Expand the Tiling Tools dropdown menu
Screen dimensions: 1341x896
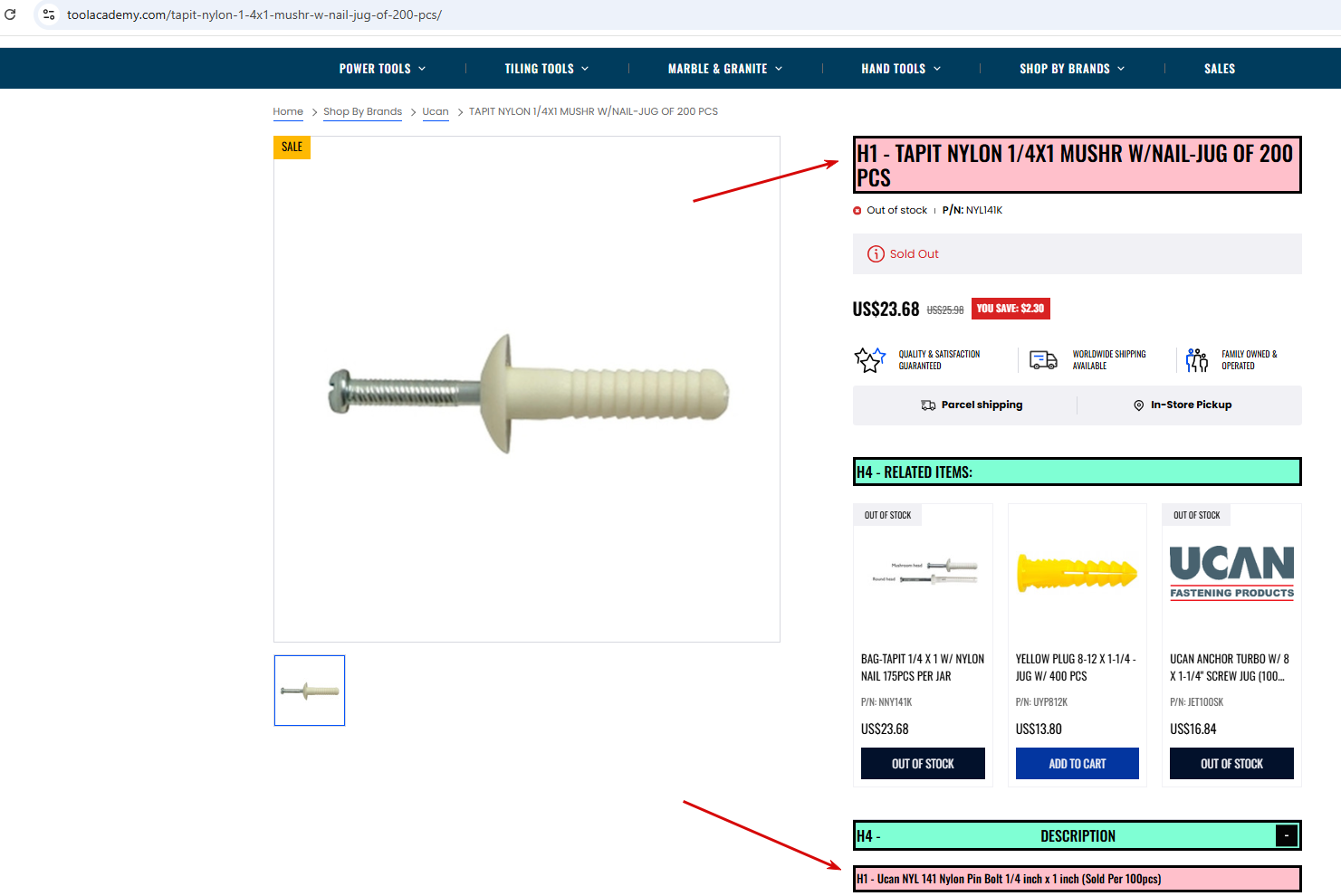[x=547, y=69]
